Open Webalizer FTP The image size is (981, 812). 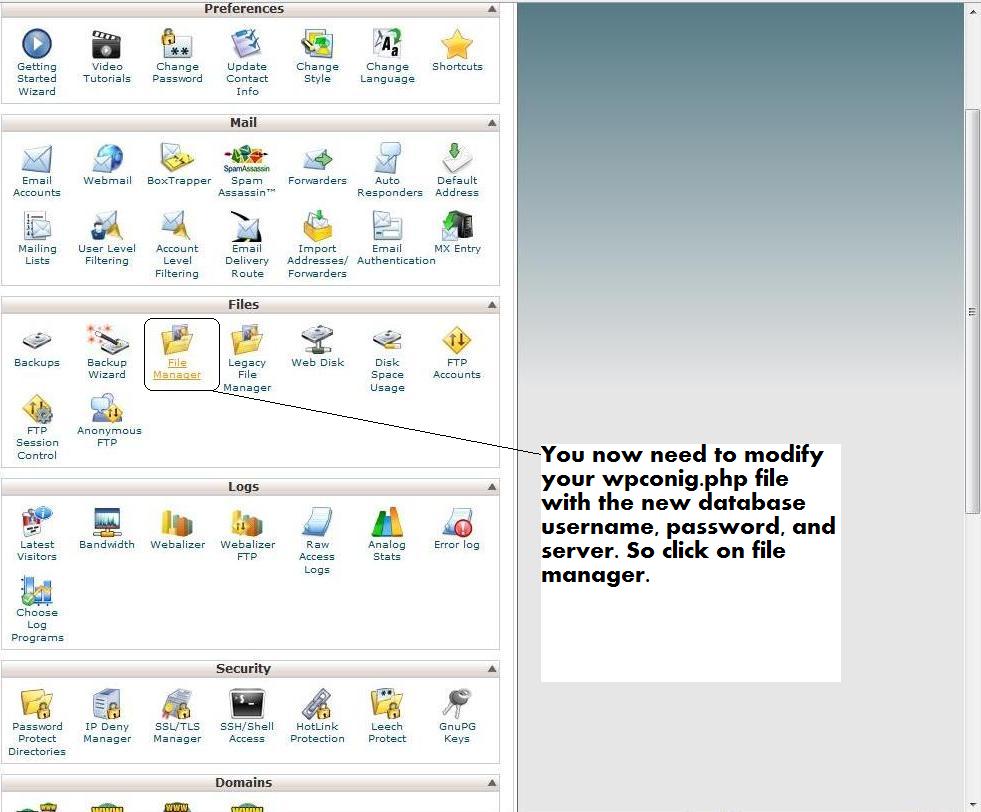tap(247, 534)
